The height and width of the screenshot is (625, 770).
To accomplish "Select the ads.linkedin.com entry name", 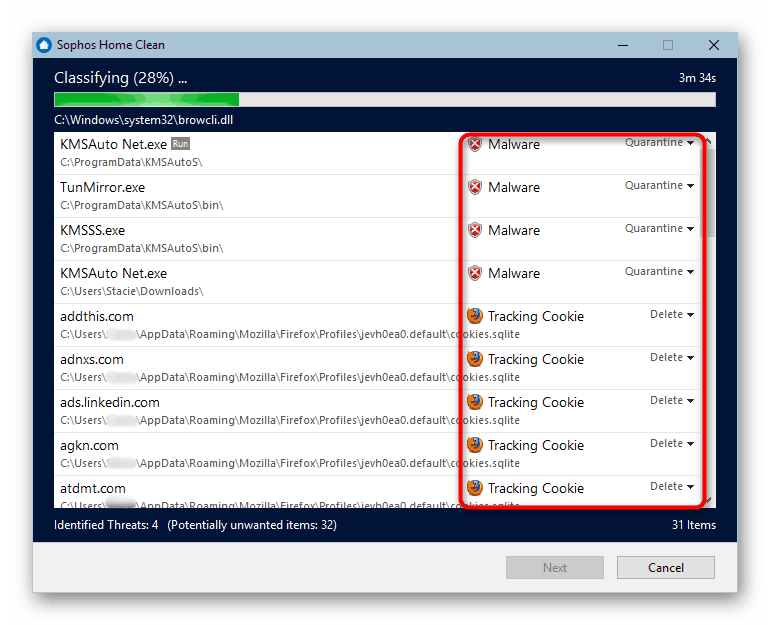I will tap(110, 403).
